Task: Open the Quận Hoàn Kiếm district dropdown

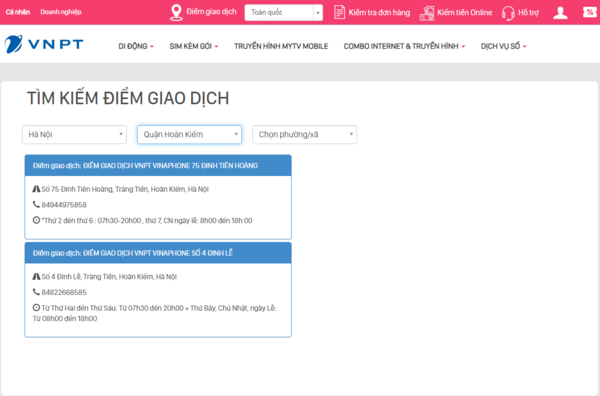Action: [189, 135]
